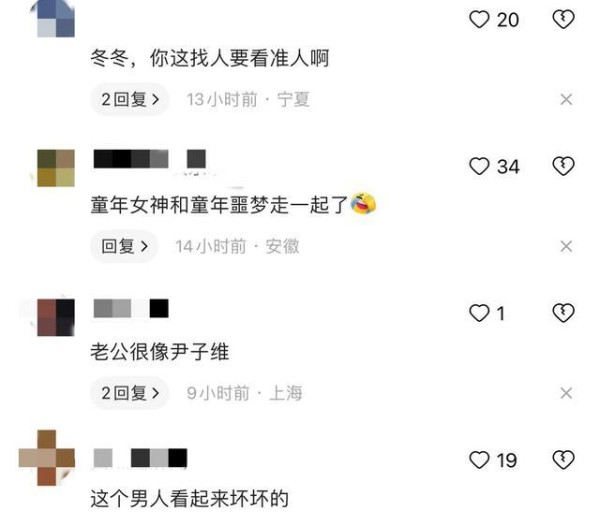Like the 老公很像尹子维 comment
The width and height of the screenshot is (600, 525).
[479, 313]
